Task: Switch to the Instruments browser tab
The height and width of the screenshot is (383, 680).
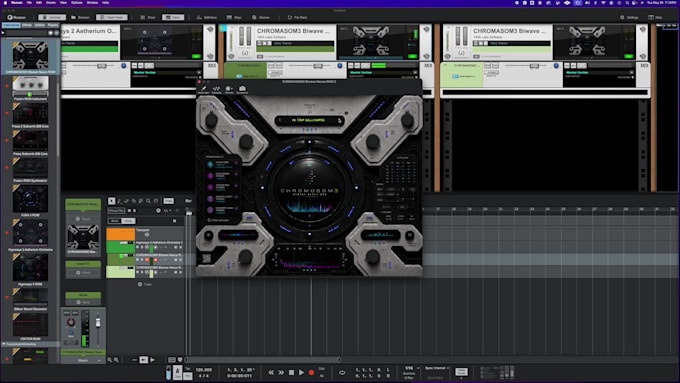Action: pos(11,25)
